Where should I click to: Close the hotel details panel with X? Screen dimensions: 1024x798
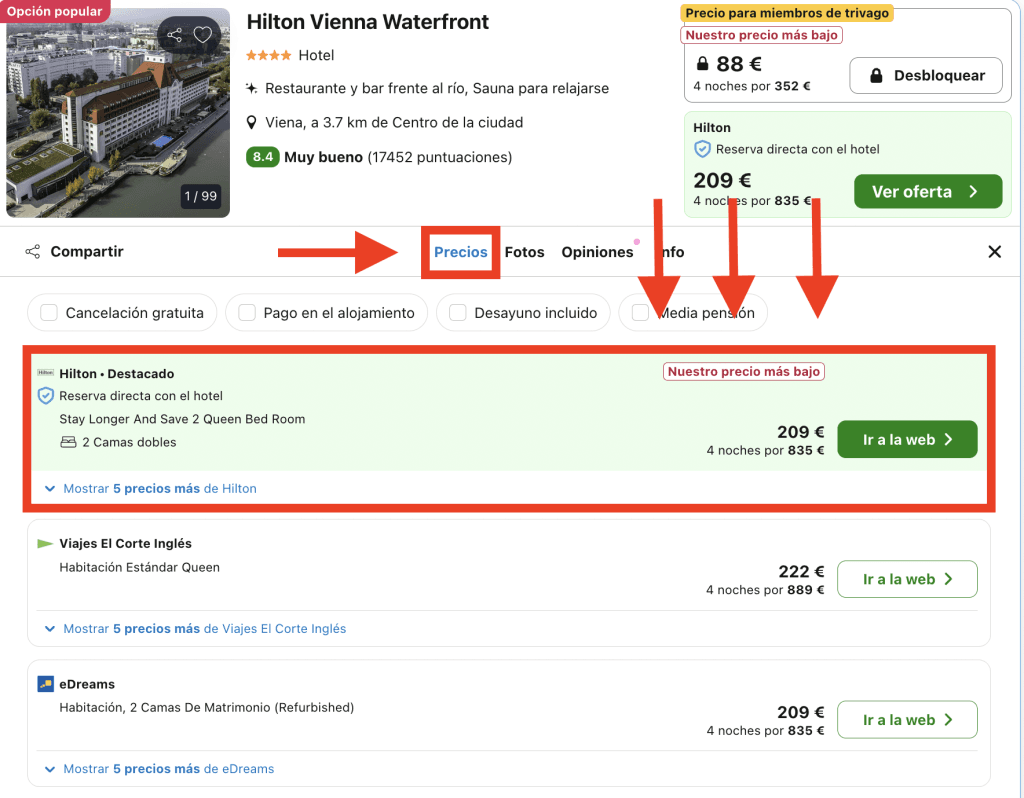pyautogui.click(x=994, y=252)
